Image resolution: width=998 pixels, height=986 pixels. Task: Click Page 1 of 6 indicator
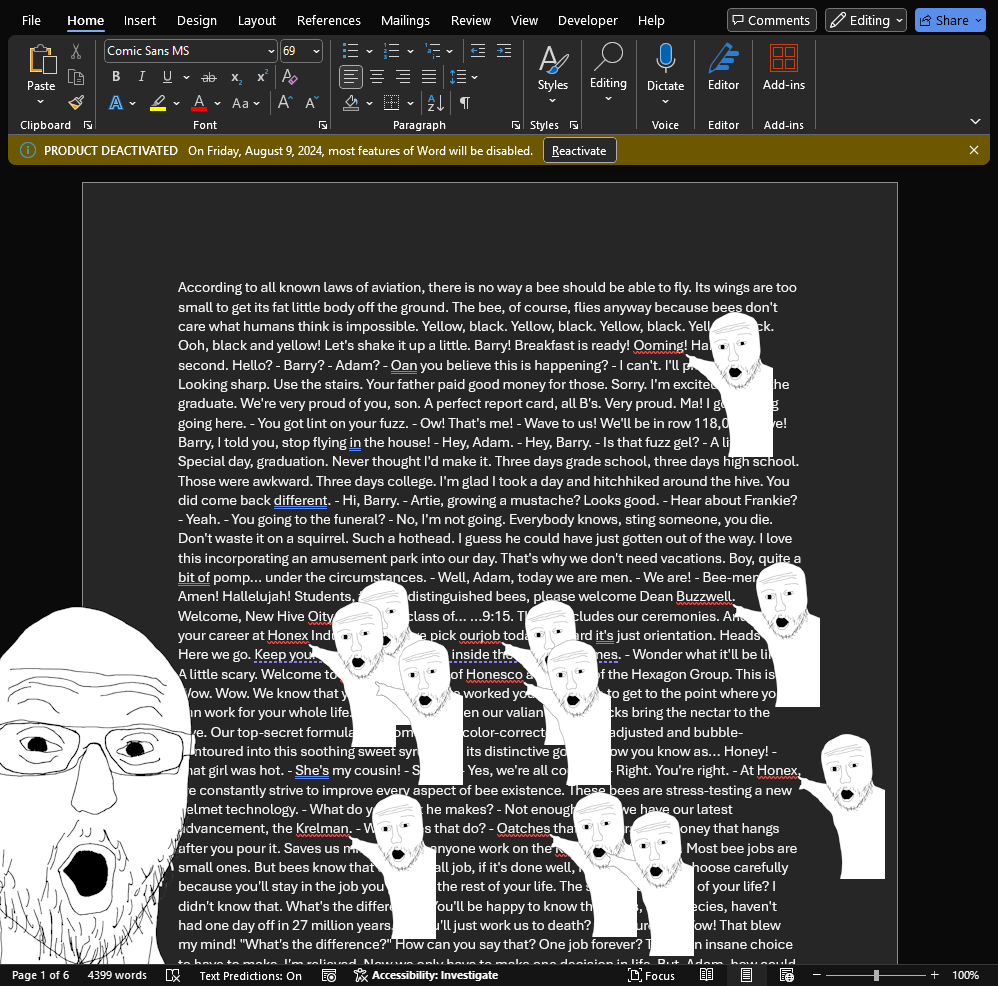tap(41, 975)
